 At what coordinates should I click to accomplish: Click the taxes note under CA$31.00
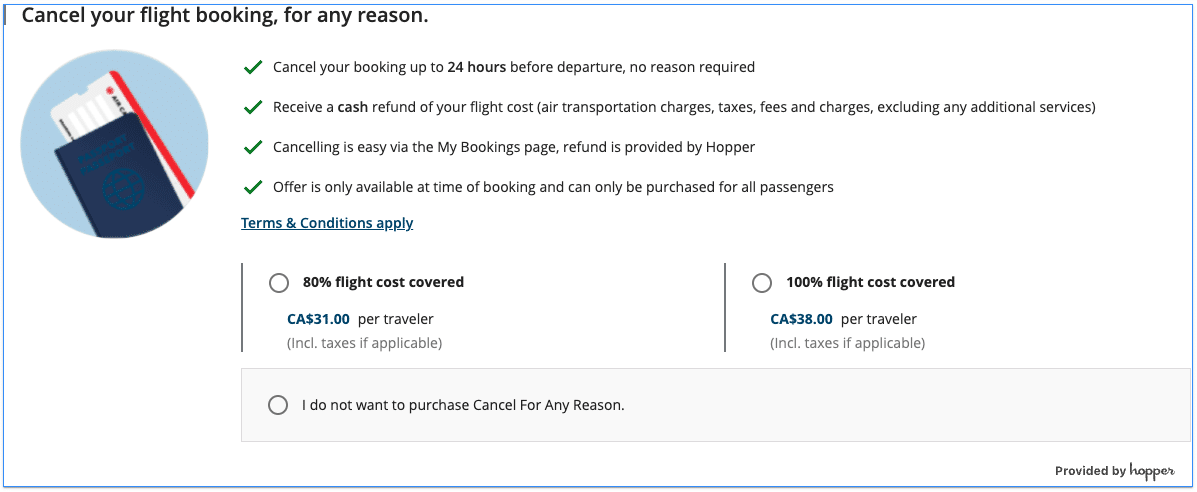coord(364,343)
